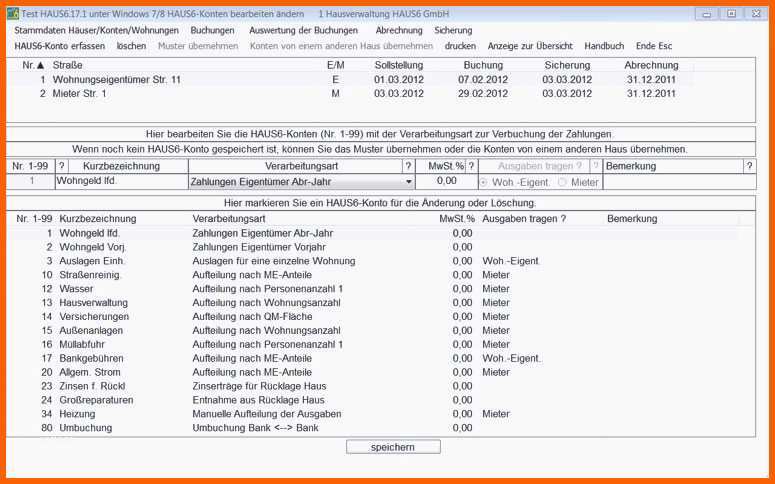Image resolution: width=775 pixels, height=484 pixels.
Task: Open the Handbuch toolbar item
Action: 604,46
